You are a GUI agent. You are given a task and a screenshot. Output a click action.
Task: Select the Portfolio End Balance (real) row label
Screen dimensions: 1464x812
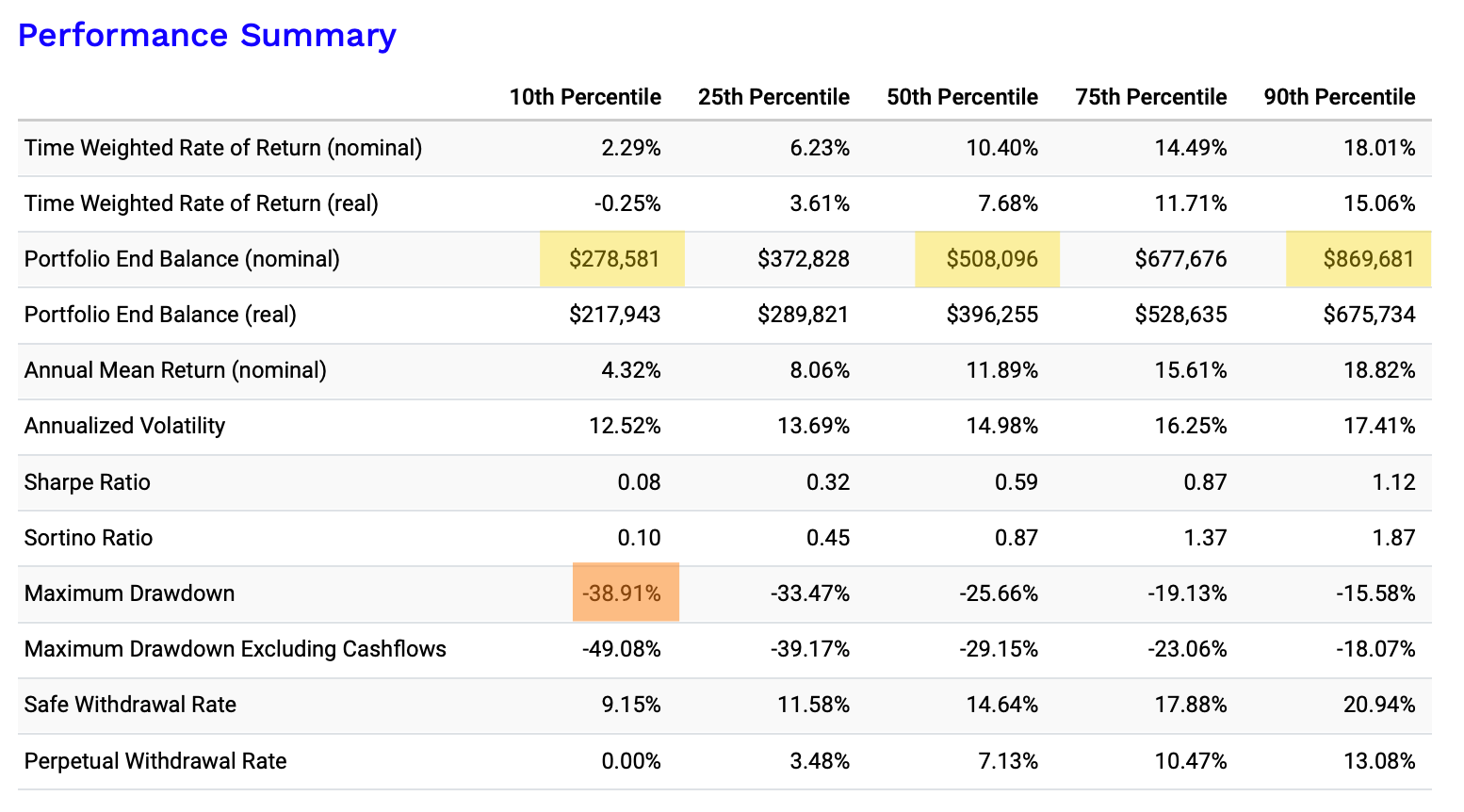point(160,315)
